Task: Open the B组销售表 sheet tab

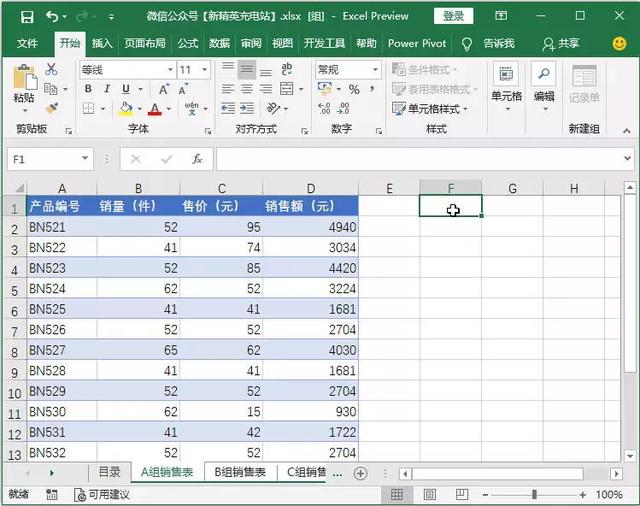Action: [x=240, y=473]
